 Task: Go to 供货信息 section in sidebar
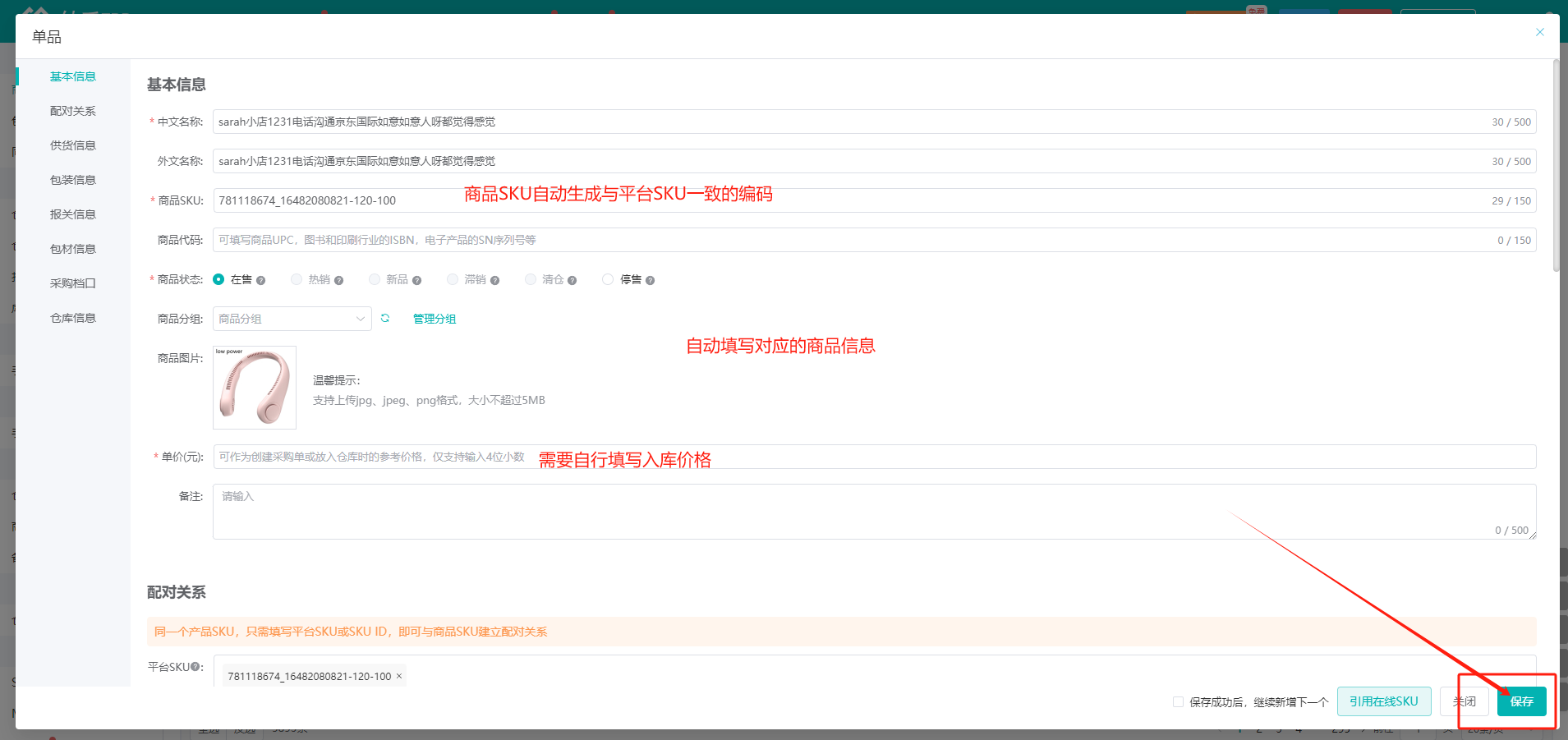73,145
